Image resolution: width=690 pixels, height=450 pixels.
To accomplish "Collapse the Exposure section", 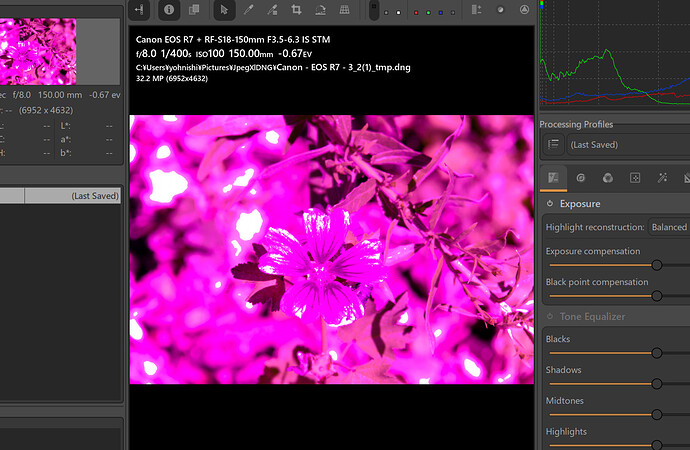I will pyautogui.click(x=580, y=203).
